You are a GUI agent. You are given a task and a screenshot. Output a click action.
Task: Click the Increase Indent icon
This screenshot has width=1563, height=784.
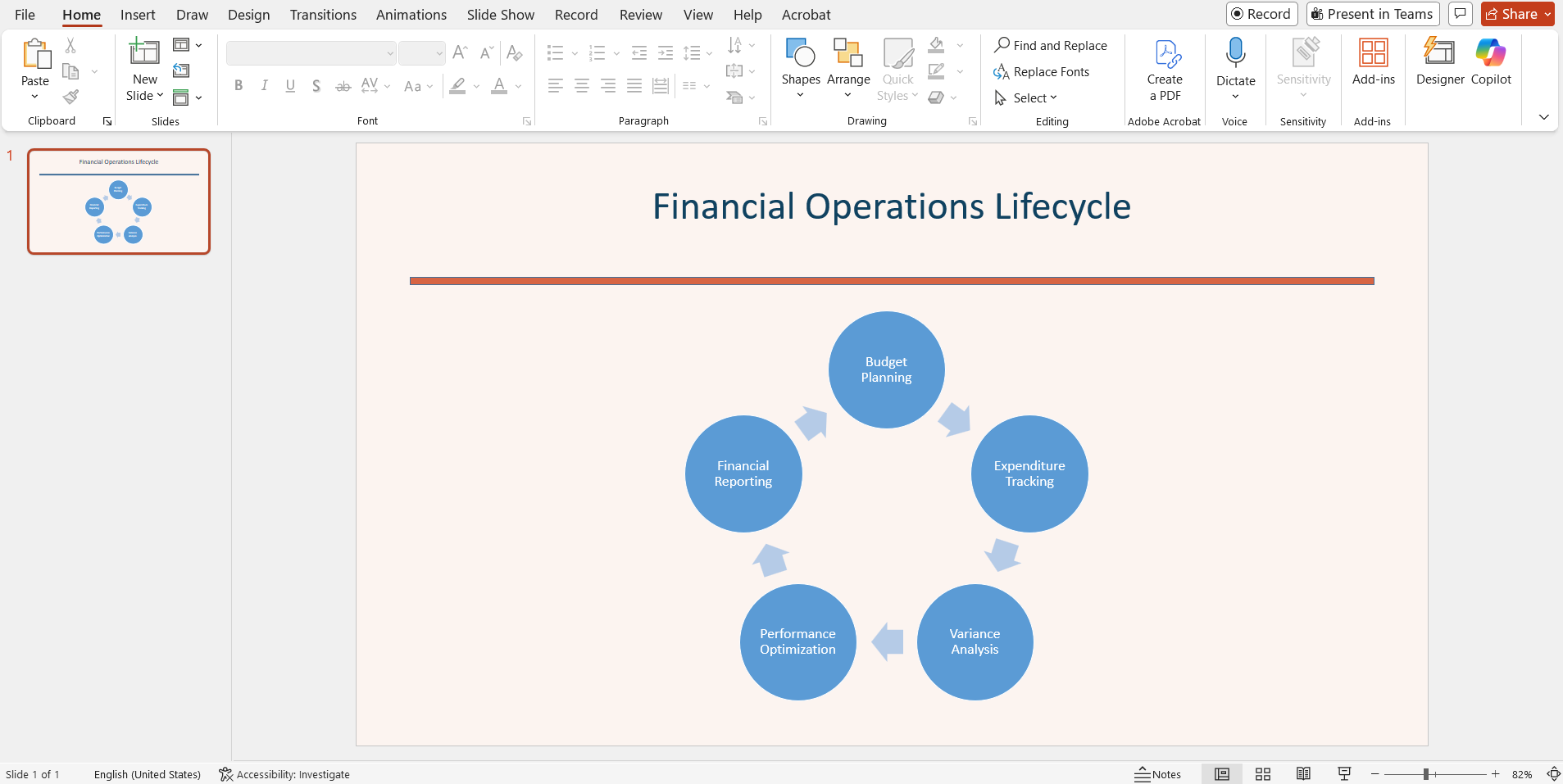(x=666, y=53)
